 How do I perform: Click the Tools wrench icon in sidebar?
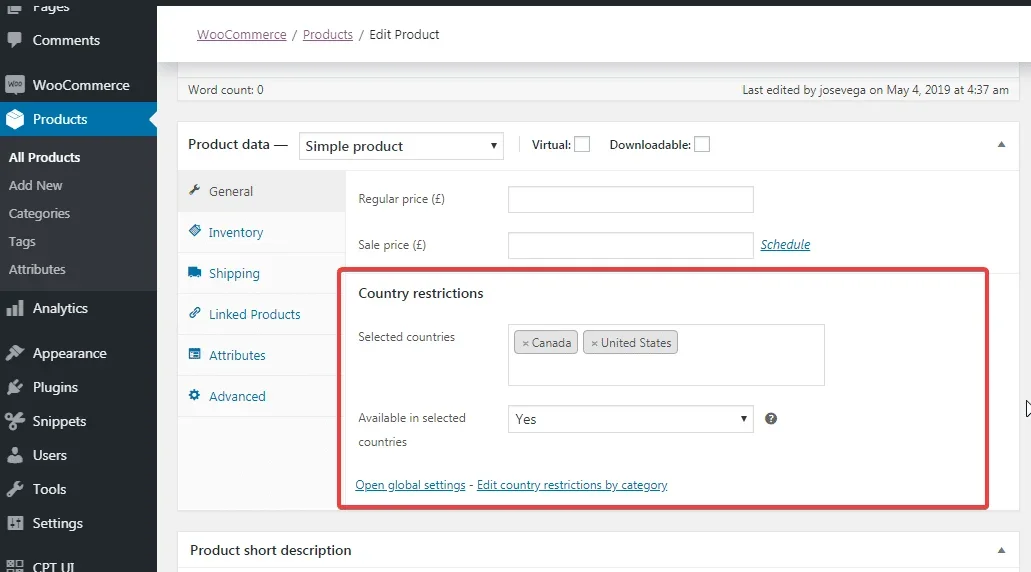click(14, 489)
